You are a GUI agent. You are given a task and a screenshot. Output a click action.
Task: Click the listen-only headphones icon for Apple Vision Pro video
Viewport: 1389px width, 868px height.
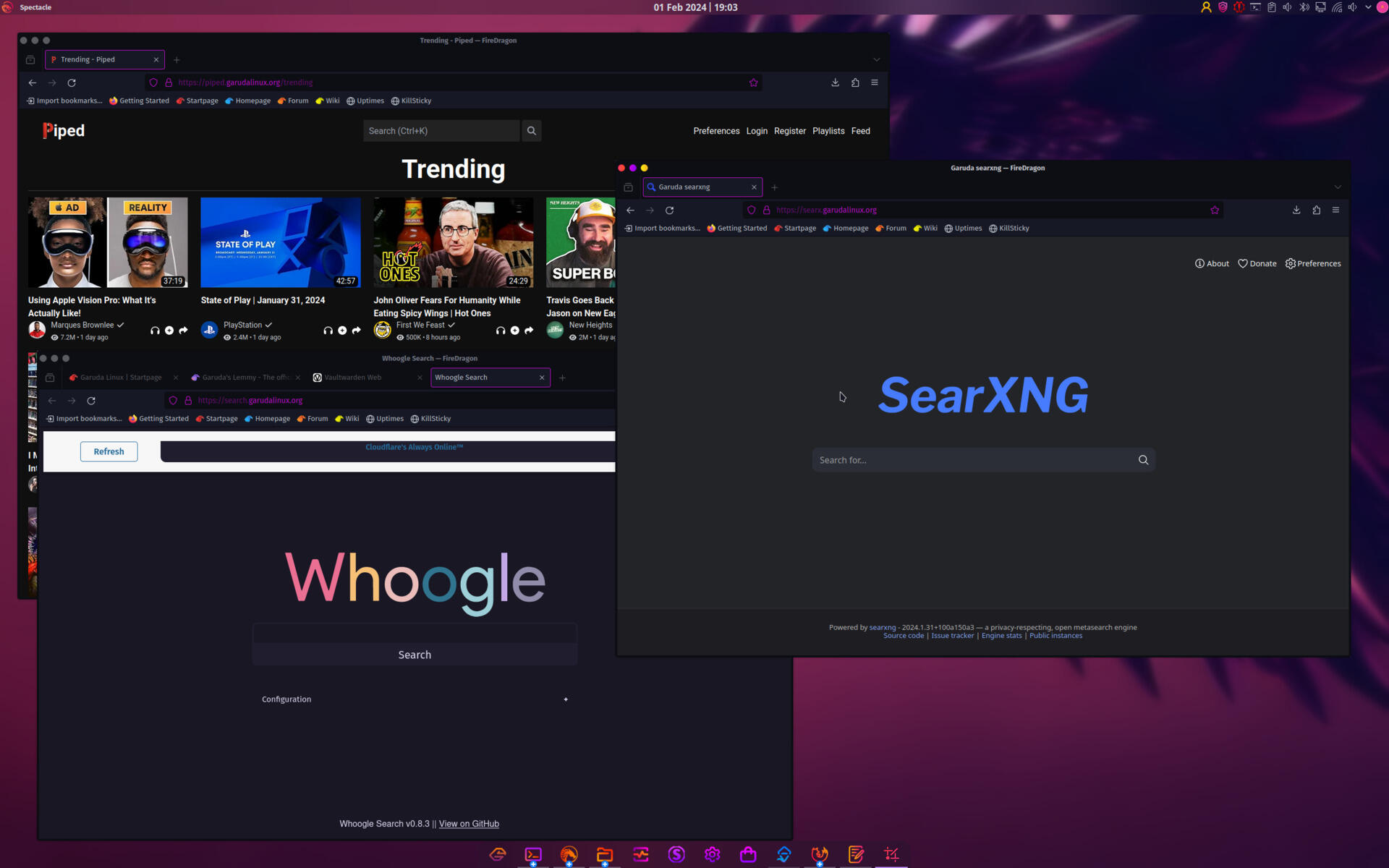155,331
